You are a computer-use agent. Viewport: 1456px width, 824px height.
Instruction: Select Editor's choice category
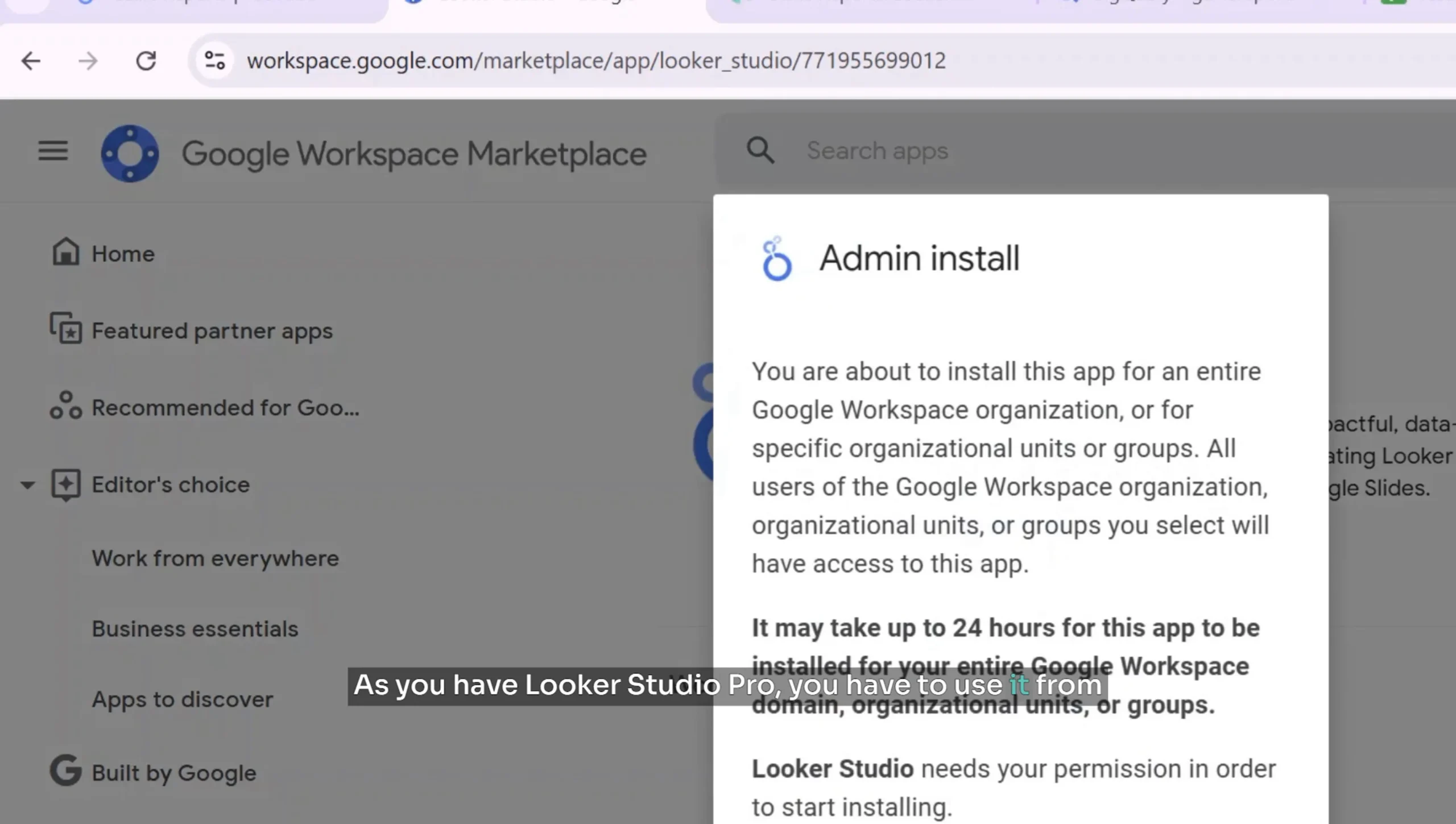point(171,485)
